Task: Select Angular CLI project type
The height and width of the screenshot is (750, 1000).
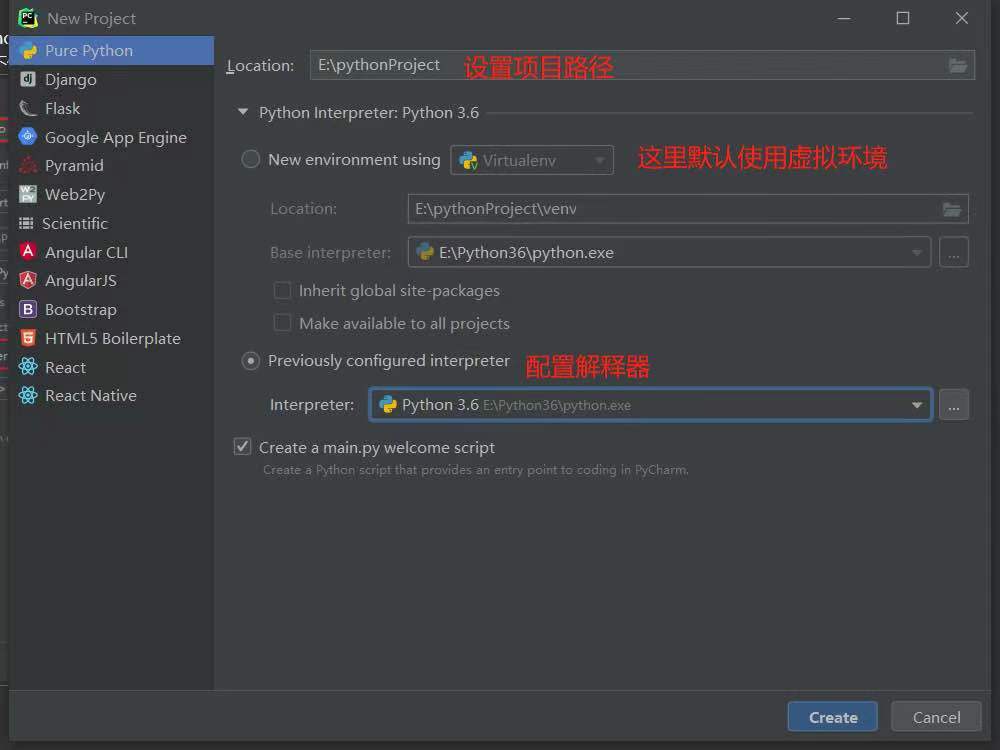Action: tap(112, 252)
